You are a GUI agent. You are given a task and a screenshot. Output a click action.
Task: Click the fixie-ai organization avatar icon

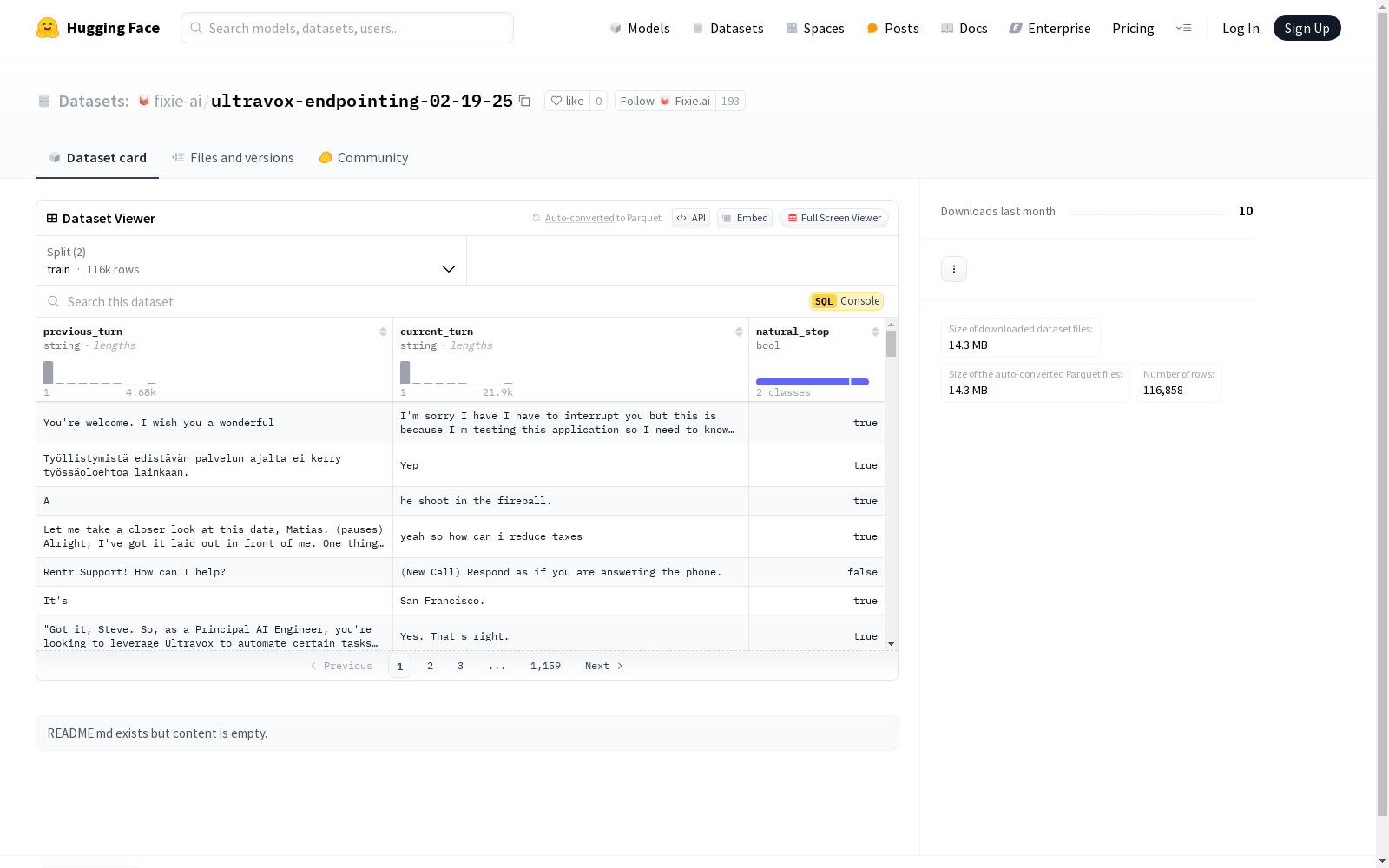tap(144, 101)
